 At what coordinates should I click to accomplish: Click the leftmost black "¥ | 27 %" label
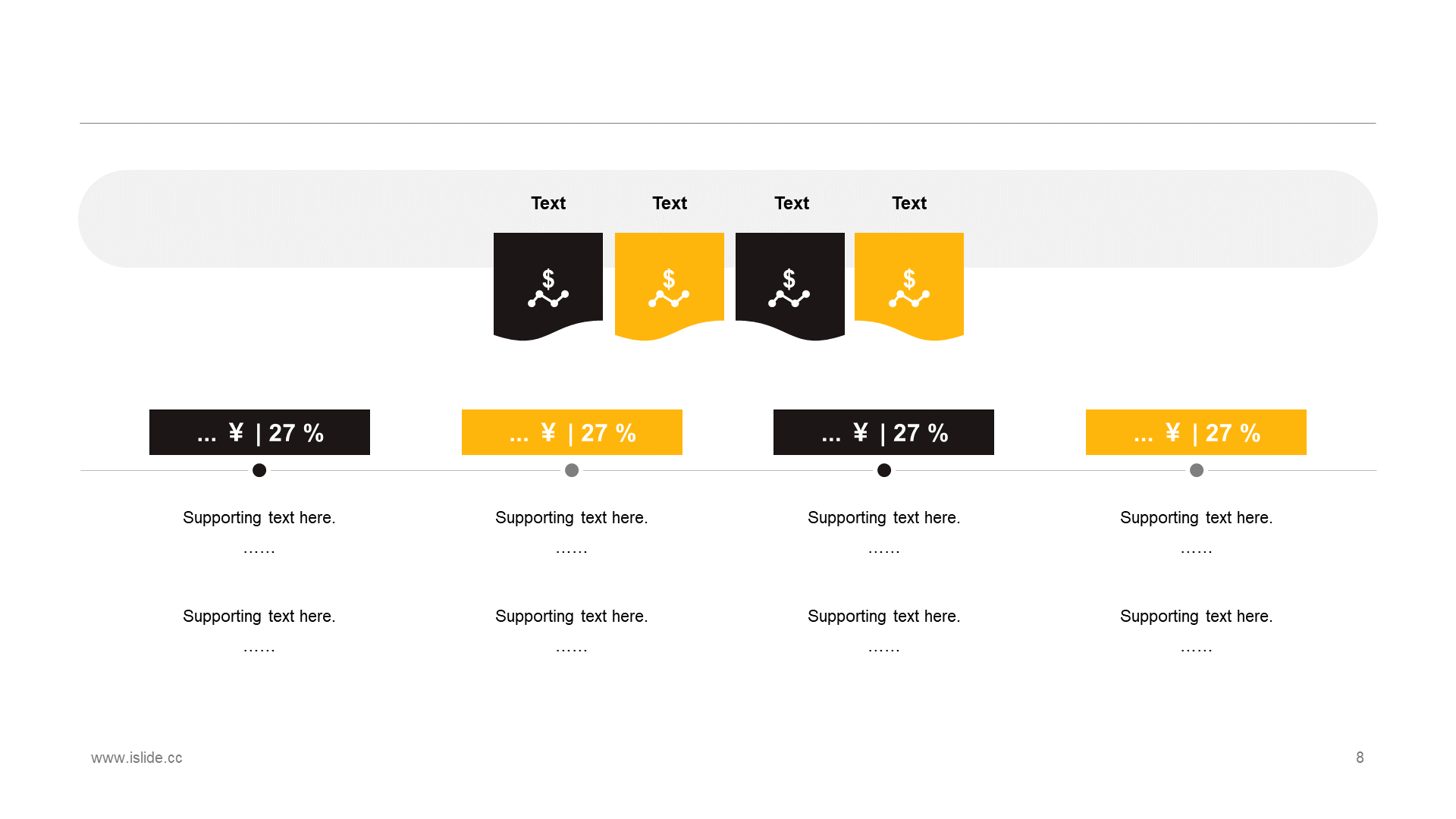click(259, 432)
